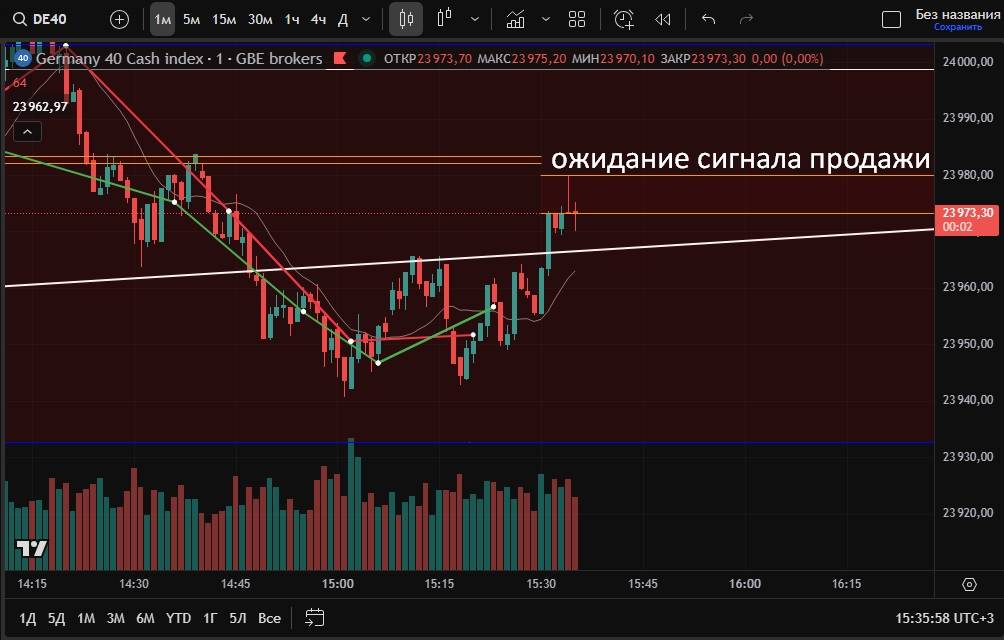This screenshot has height=640, width=1004.
Task: Open the indicator templates grid icon
Action: [x=577, y=19]
